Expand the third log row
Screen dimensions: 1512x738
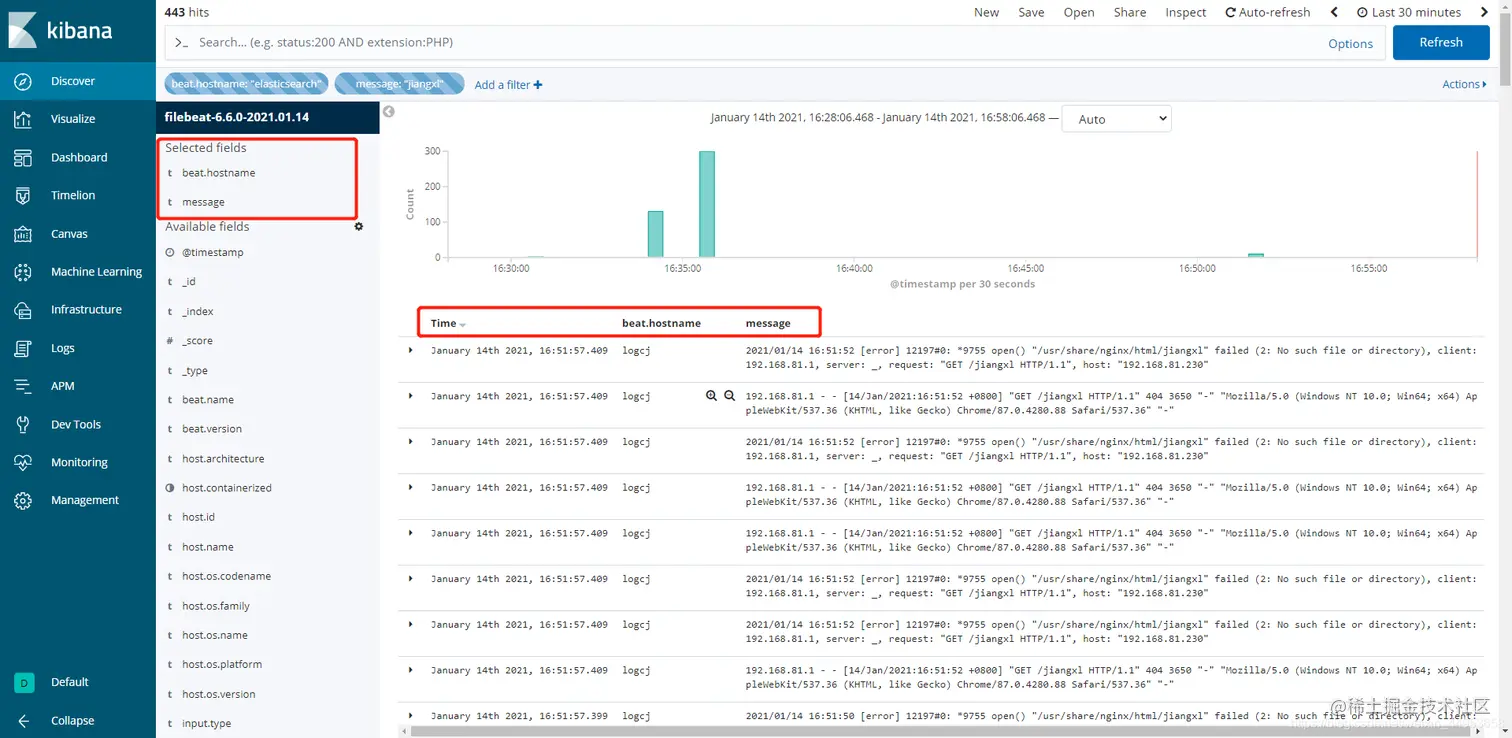411,441
